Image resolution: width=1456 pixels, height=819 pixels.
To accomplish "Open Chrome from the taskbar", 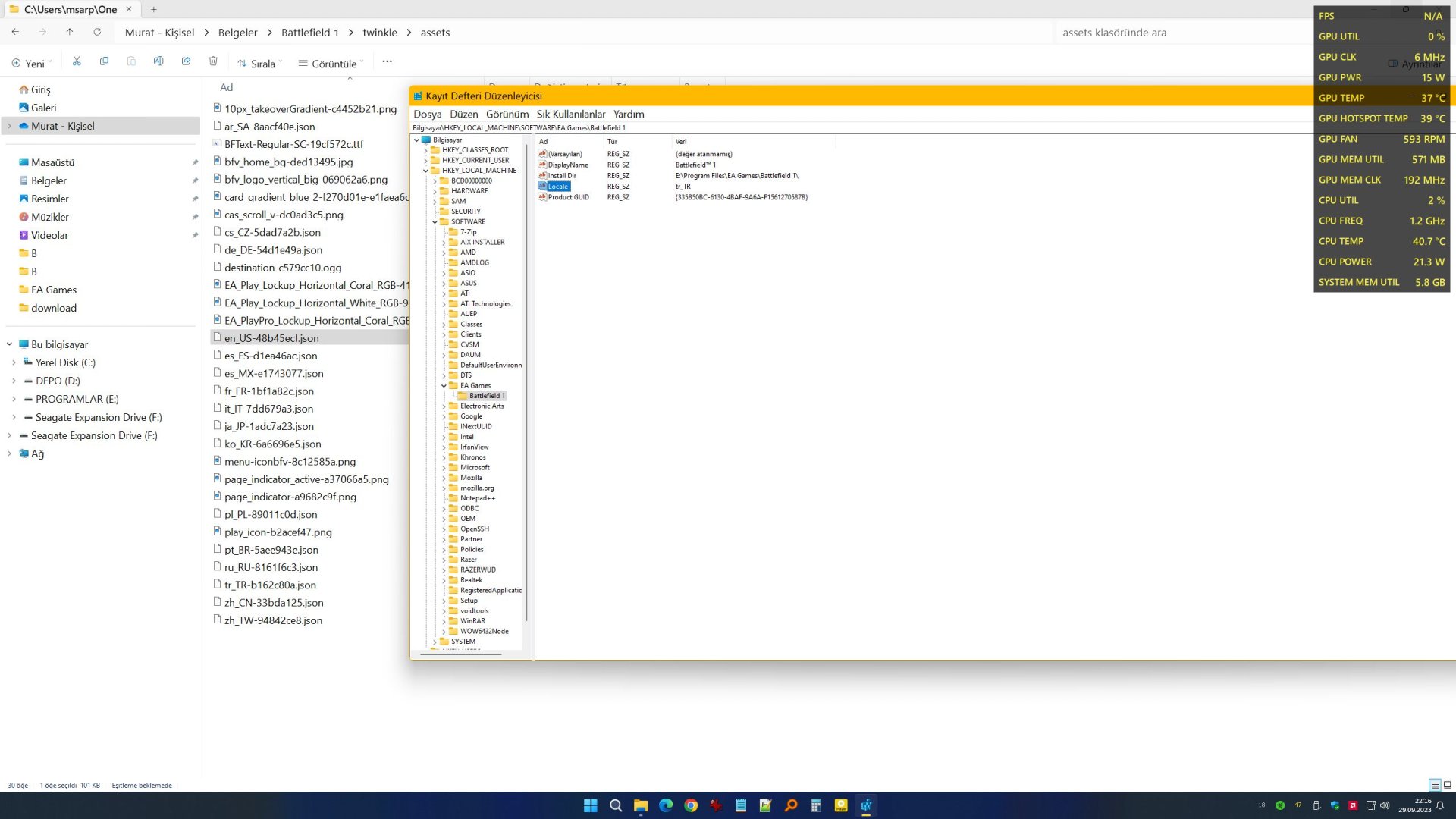I will pyautogui.click(x=691, y=806).
